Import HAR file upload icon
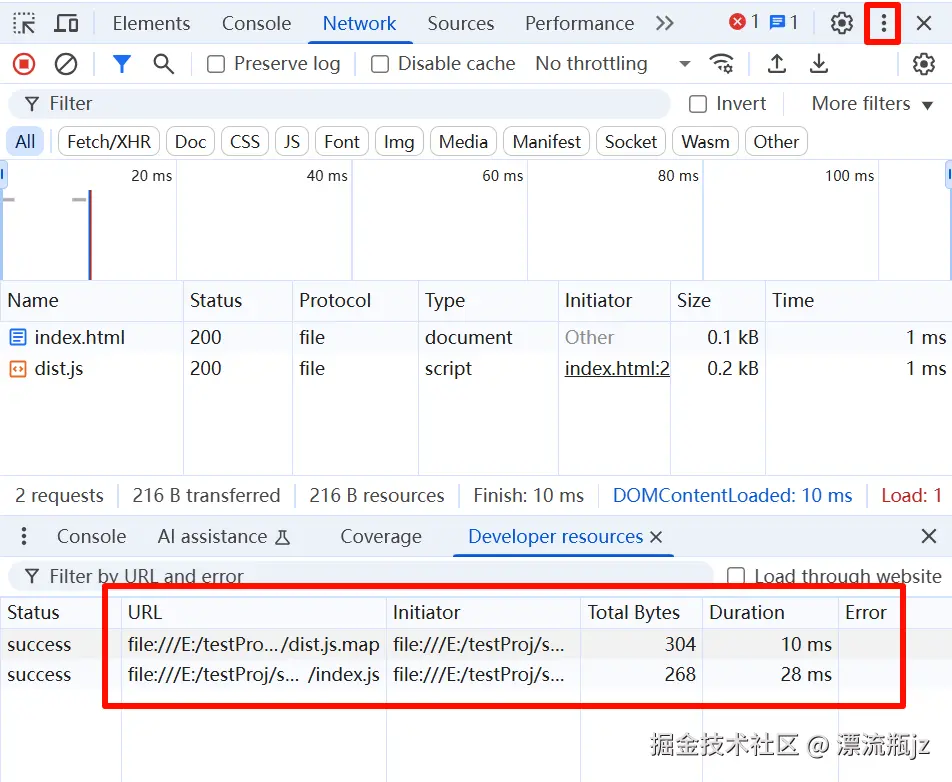This screenshot has height=782, width=952. [777, 64]
